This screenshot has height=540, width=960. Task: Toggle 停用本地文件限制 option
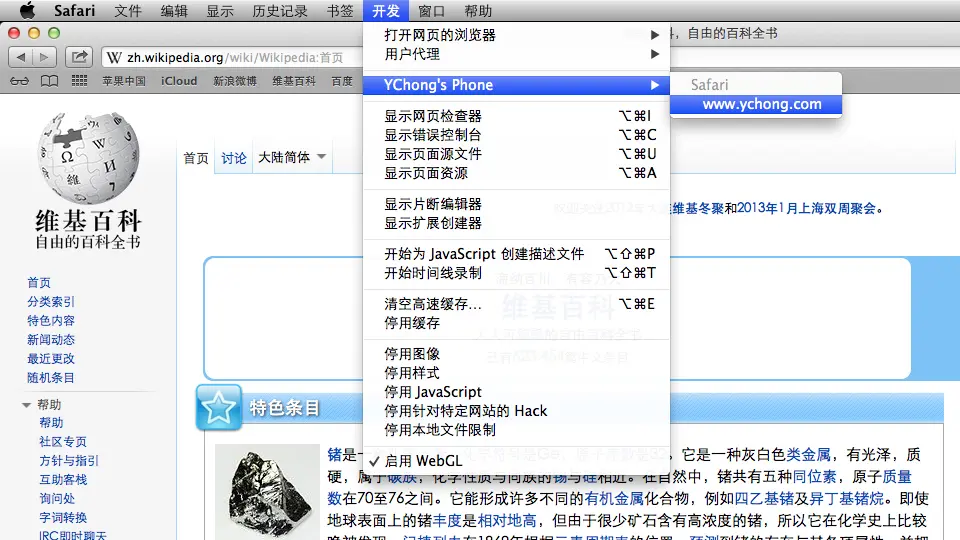click(x=516, y=430)
